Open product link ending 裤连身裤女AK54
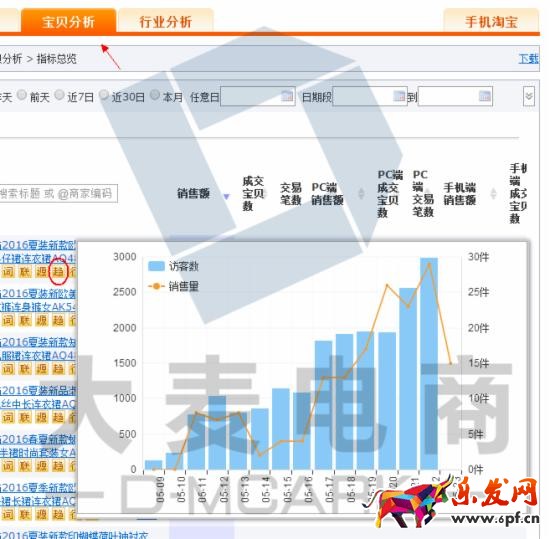 (x=38, y=300)
